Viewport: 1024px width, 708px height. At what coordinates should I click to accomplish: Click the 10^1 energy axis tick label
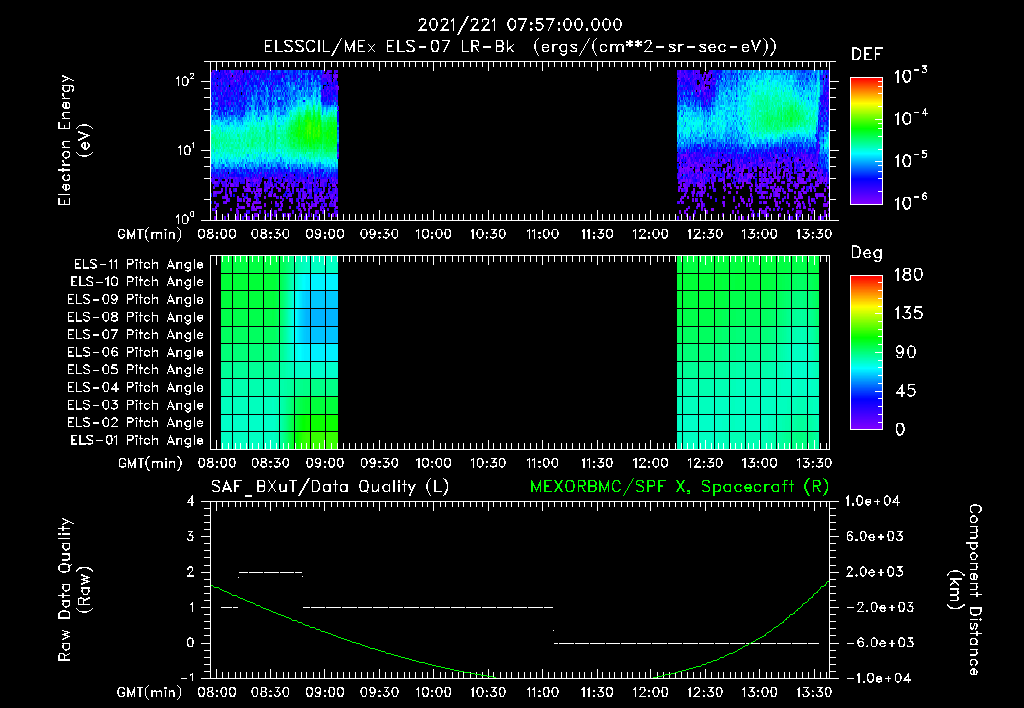[x=185, y=150]
